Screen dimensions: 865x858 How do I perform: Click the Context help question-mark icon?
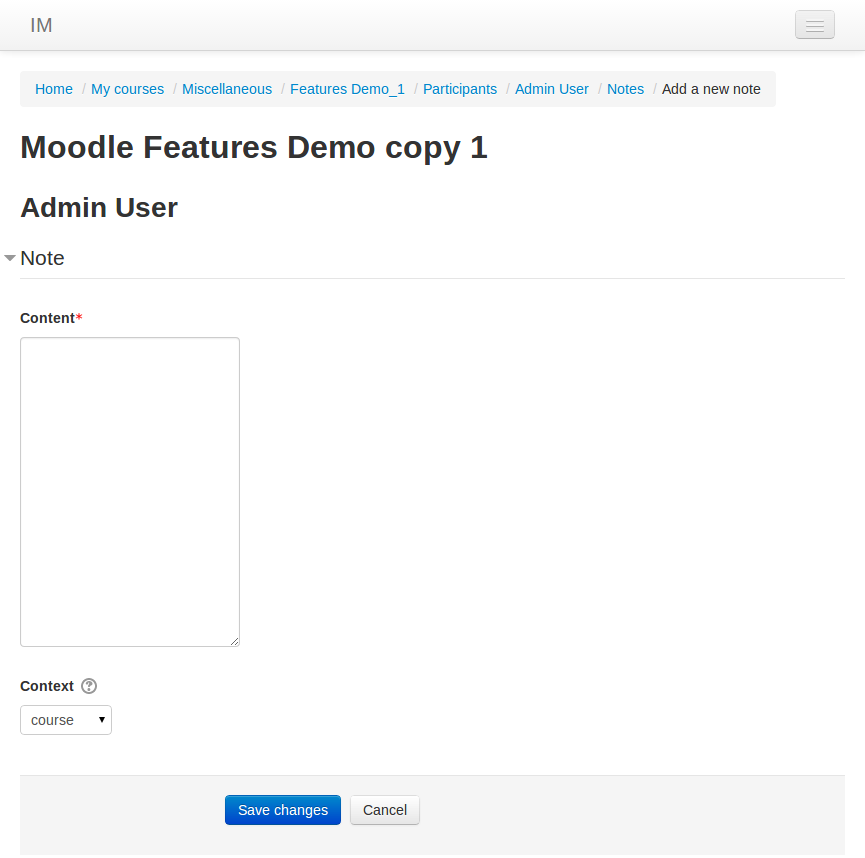click(x=89, y=686)
